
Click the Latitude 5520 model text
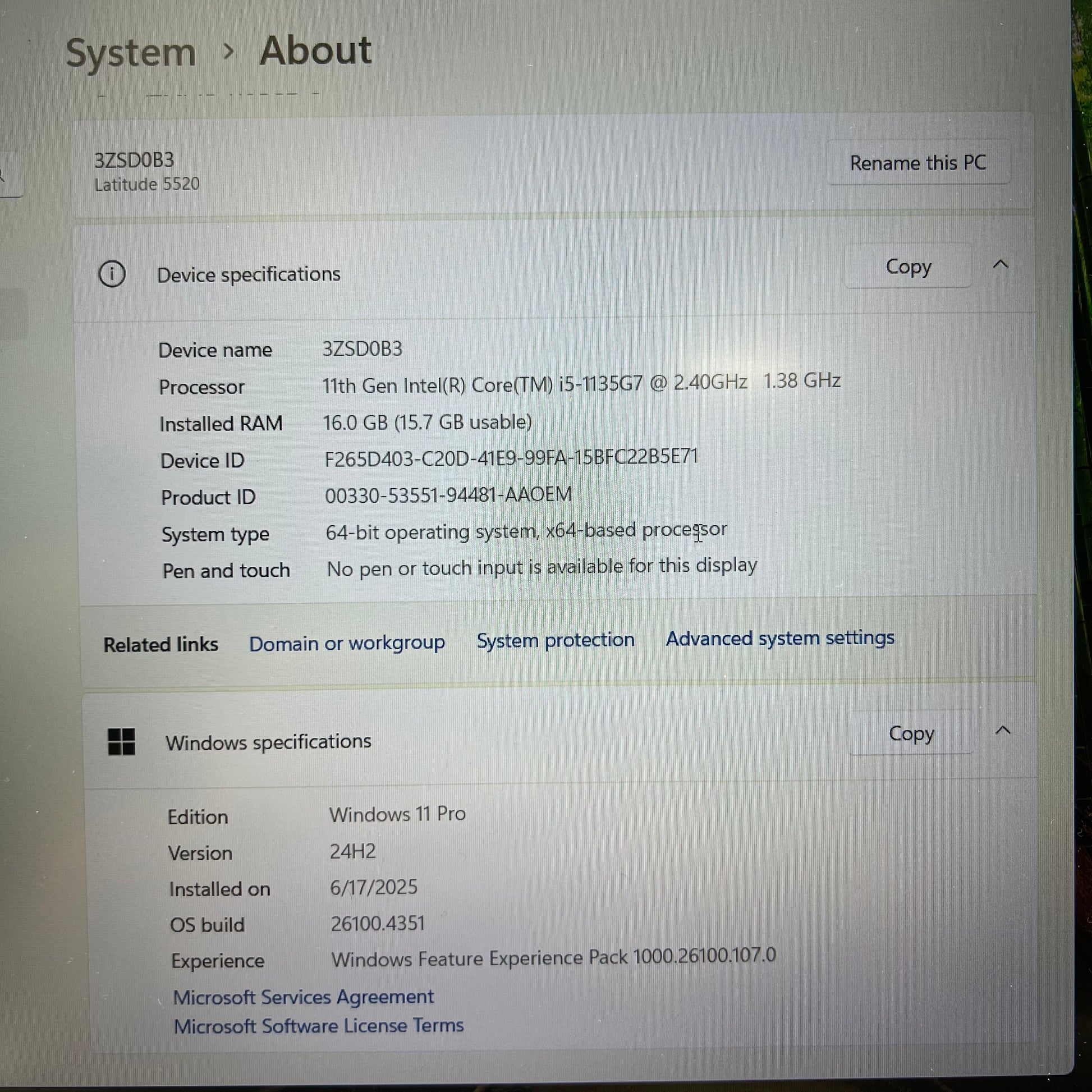147,184
